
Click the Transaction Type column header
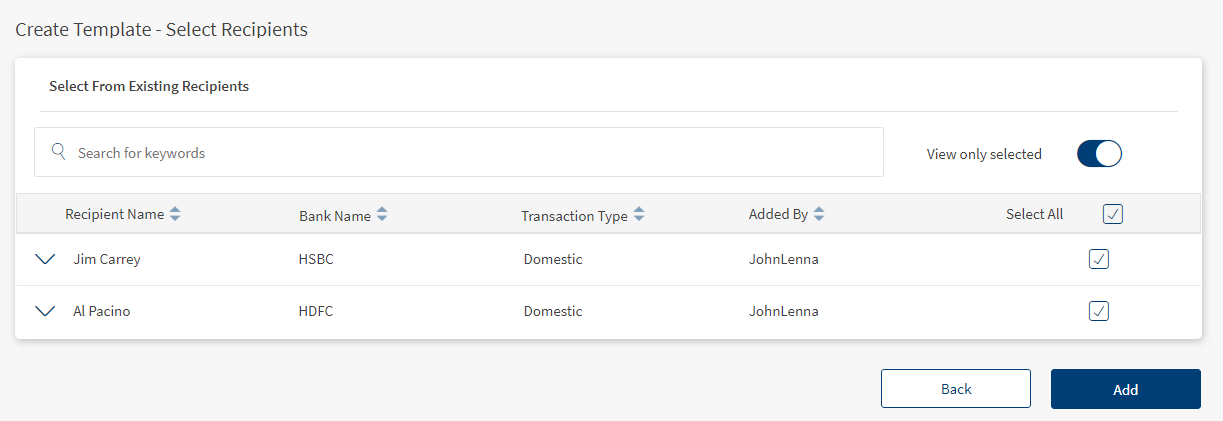574,216
